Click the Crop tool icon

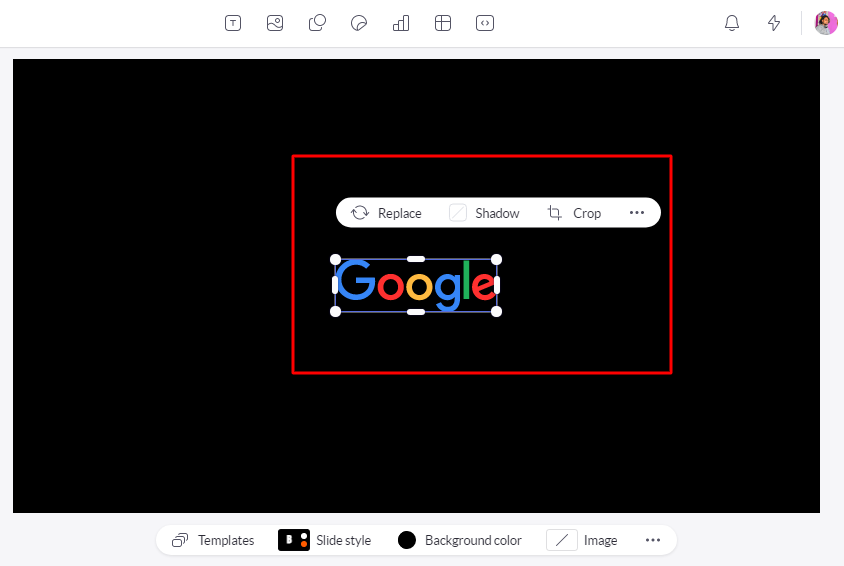(554, 213)
